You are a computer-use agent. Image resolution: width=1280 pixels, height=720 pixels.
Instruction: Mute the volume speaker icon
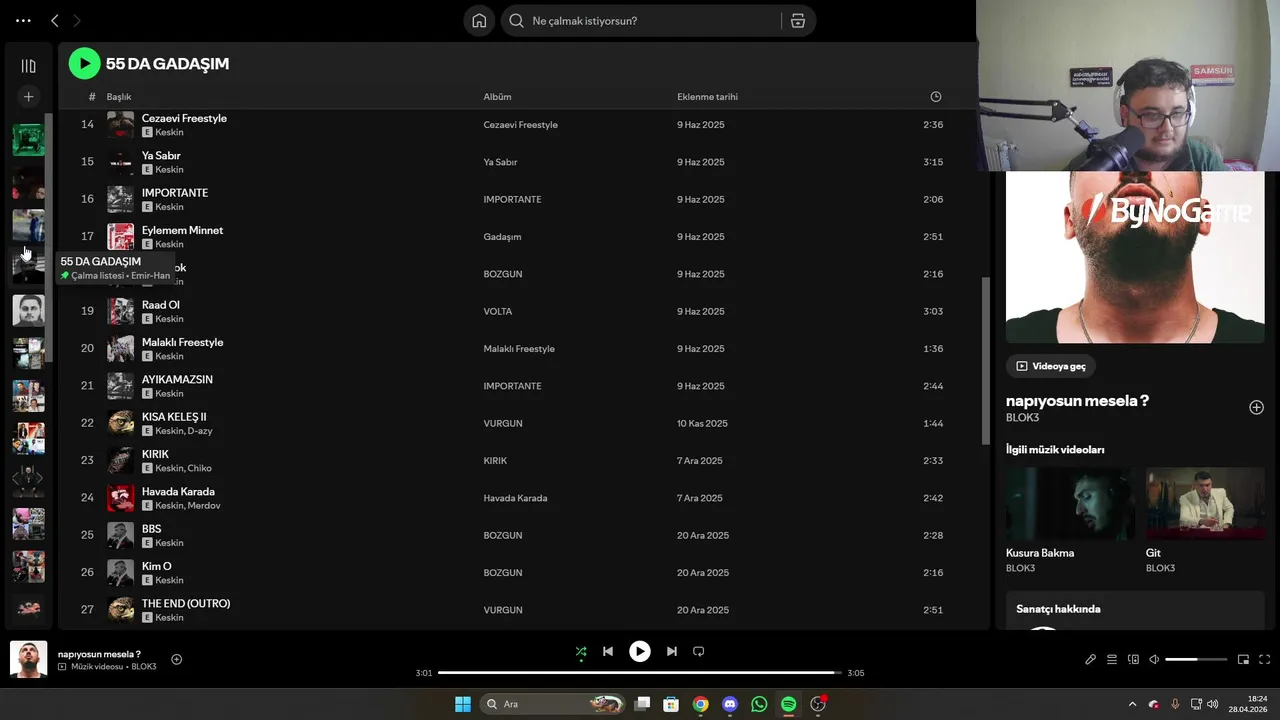click(1154, 659)
